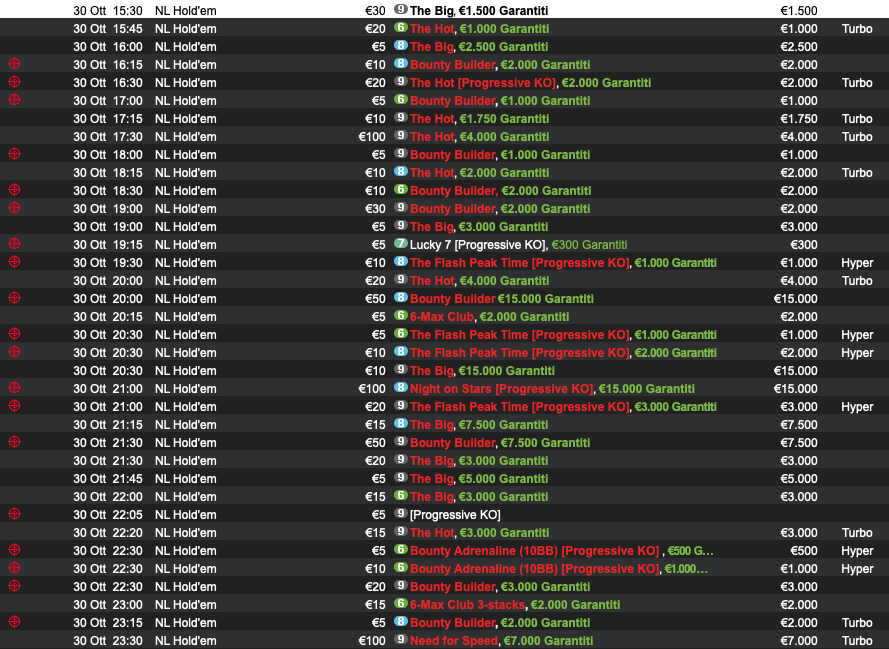Screen dimensions: 889x649
Task: Open The Hot [Progressive KO], €2.000 Garantiti
Action: [x=530, y=83]
